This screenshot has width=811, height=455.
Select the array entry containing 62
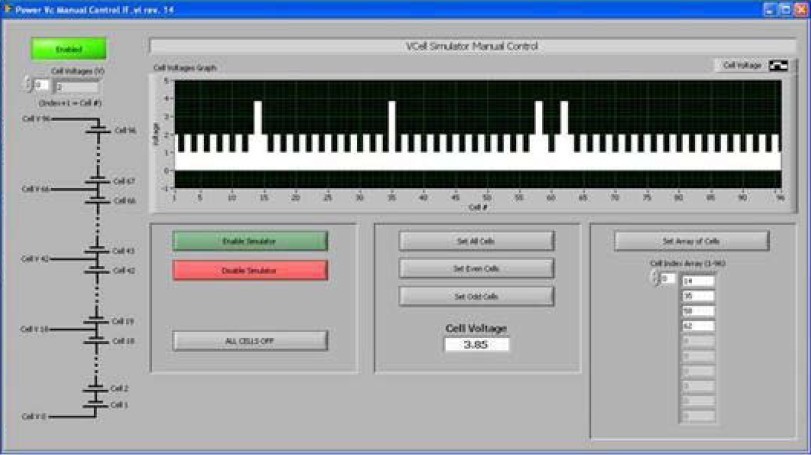pos(699,326)
